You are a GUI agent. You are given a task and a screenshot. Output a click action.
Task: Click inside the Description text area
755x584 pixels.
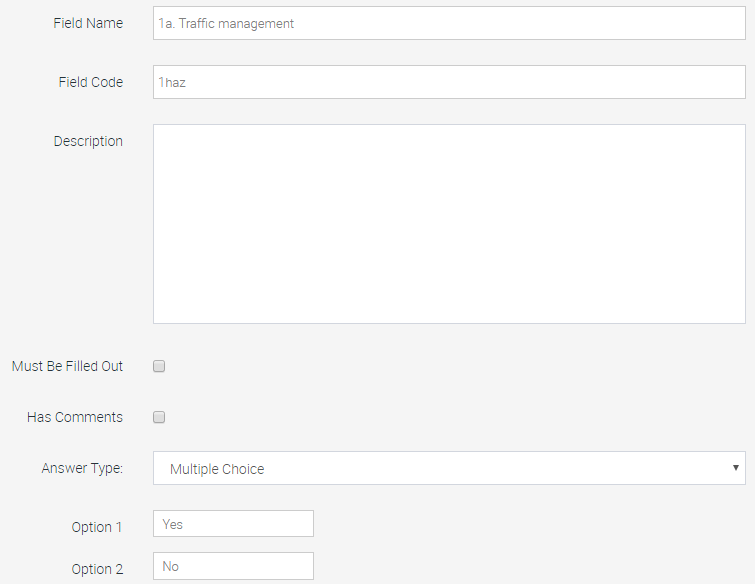pos(449,224)
